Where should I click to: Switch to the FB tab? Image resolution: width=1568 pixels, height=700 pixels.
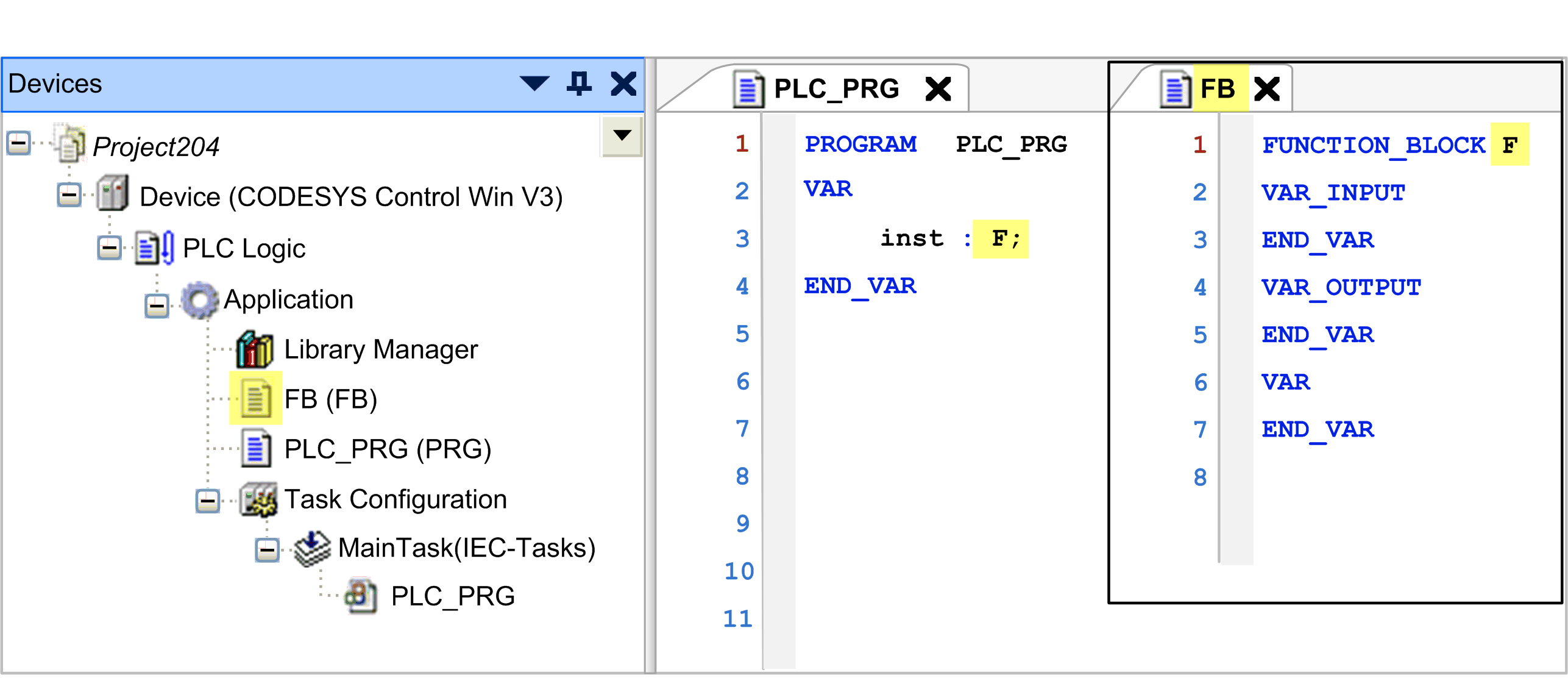1218,89
